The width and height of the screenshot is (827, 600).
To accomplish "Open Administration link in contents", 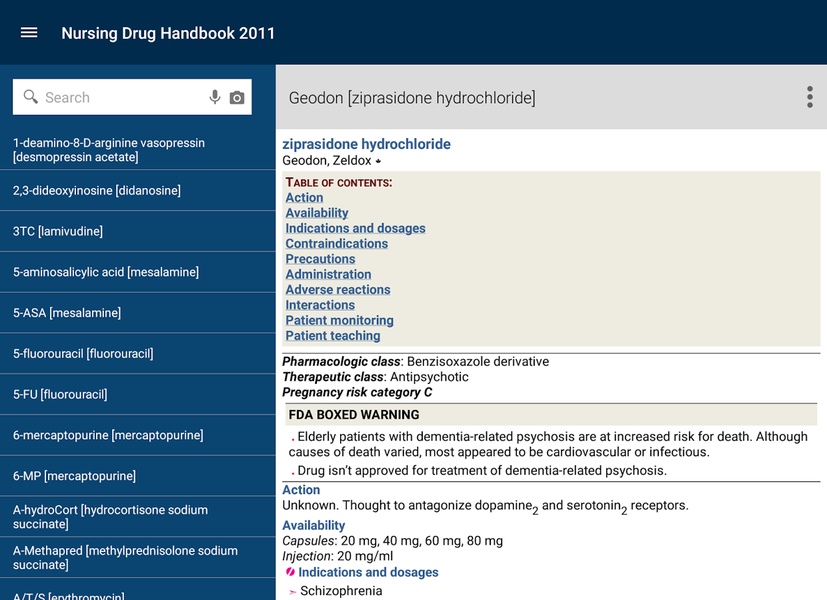I will tap(328, 274).
